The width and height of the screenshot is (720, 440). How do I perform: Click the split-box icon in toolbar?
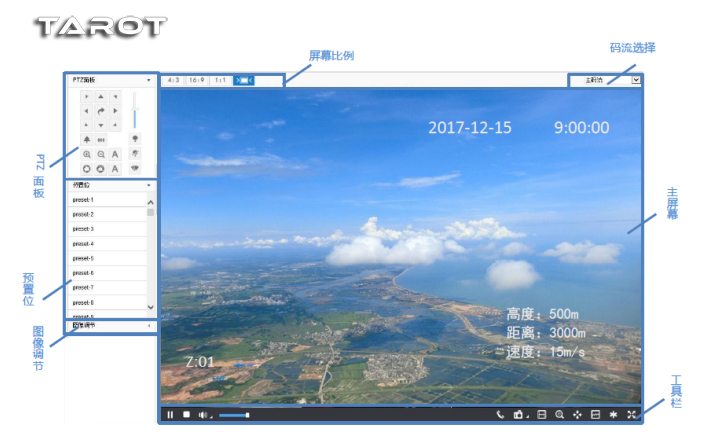pos(596,415)
